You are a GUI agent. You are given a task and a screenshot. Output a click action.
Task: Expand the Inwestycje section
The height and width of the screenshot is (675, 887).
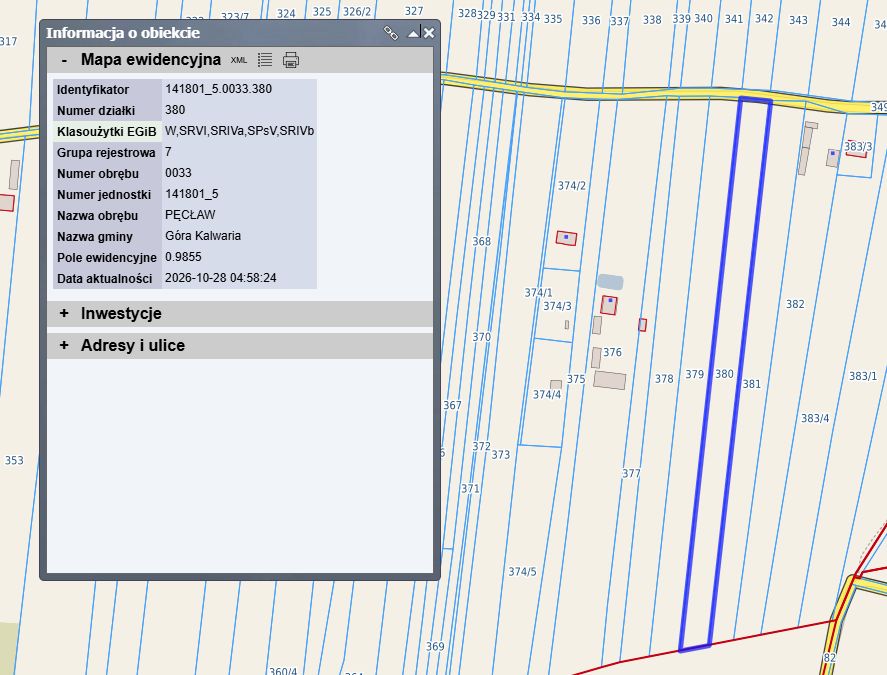(64, 313)
